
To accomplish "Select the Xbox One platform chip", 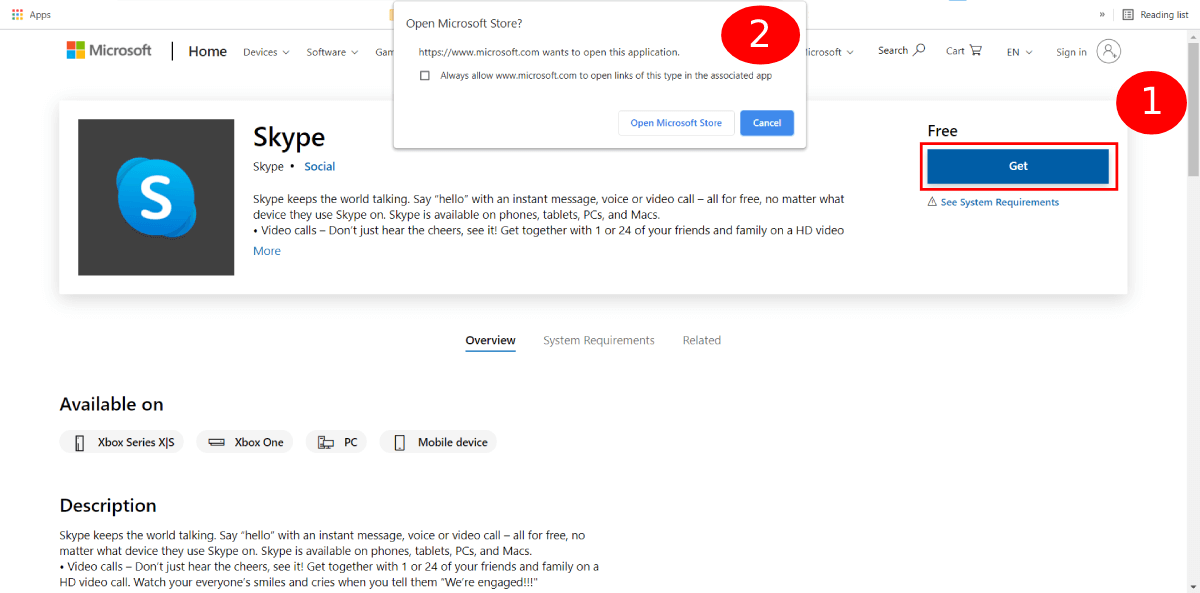I will [x=244, y=442].
